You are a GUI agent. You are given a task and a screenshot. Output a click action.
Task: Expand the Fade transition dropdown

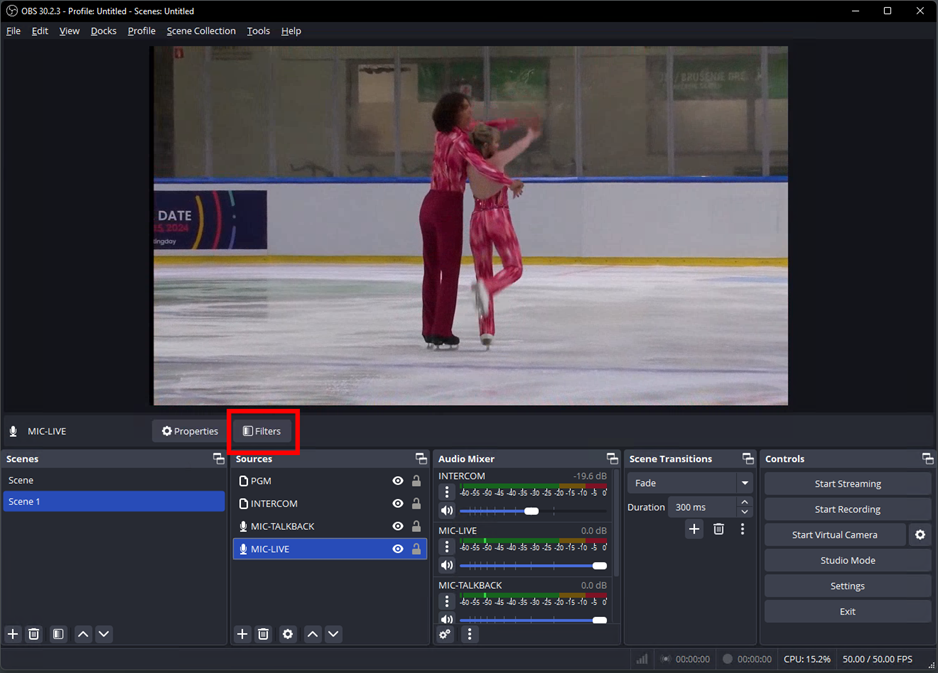click(x=744, y=483)
